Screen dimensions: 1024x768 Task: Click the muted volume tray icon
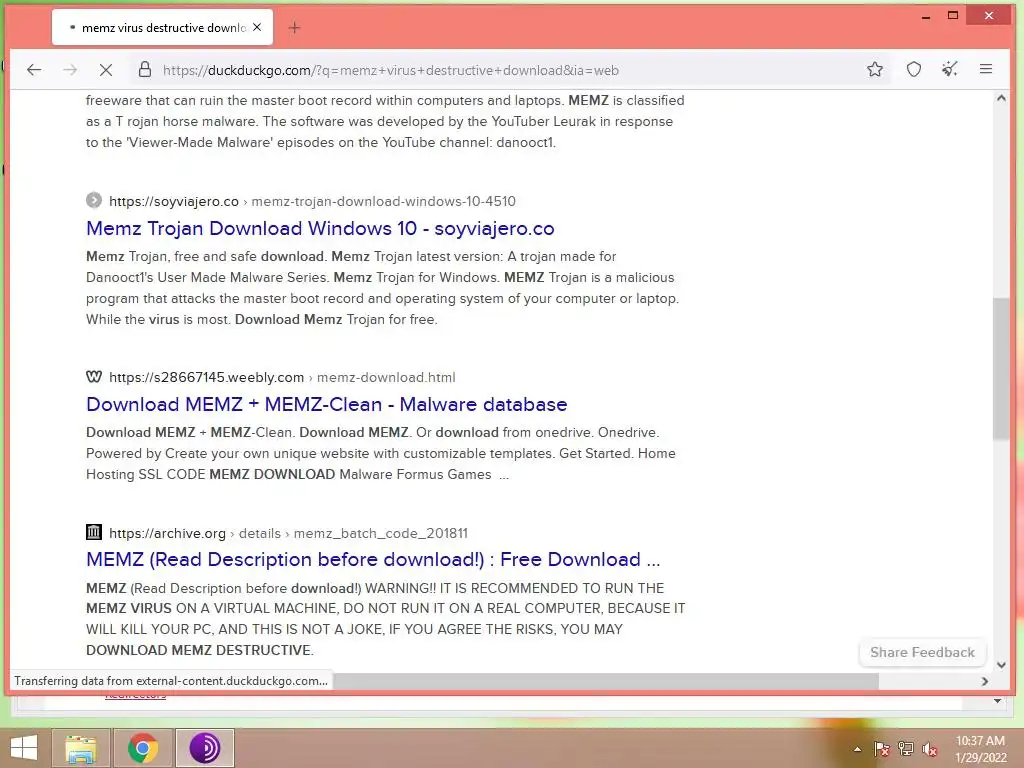click(930, 749)
